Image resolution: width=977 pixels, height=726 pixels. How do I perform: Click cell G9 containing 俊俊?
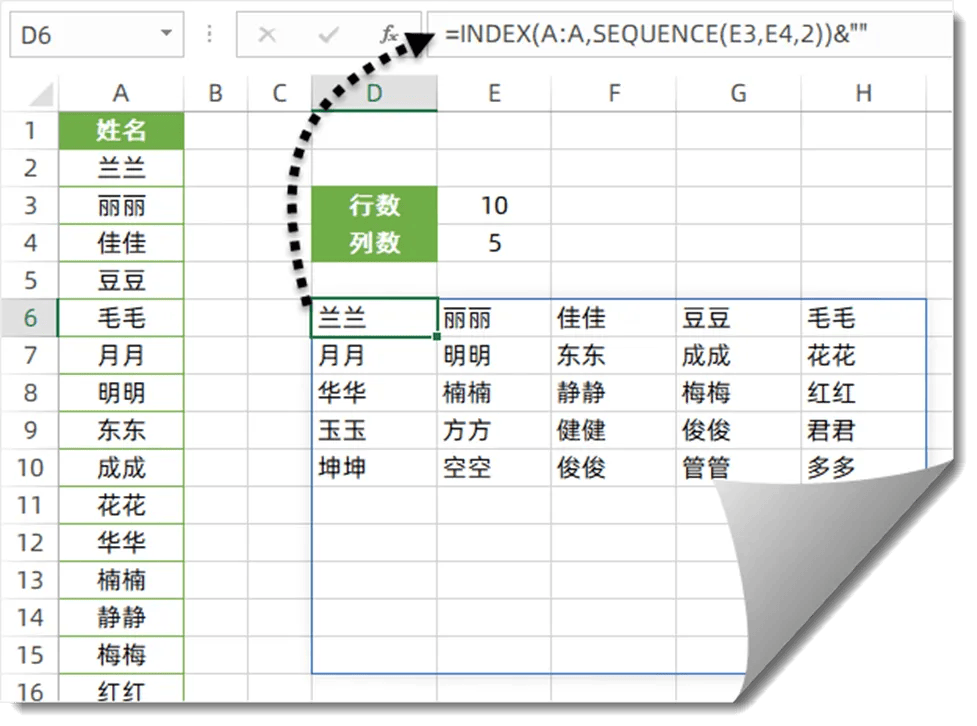(738, 430)
